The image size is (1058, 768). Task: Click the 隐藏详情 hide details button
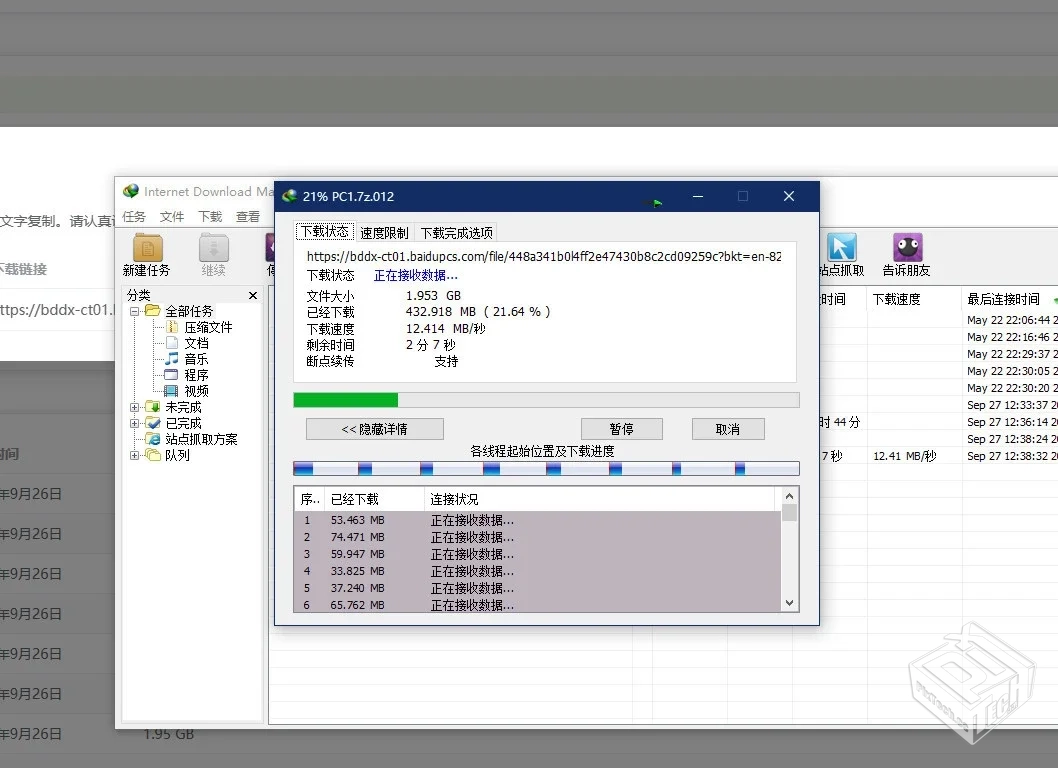374,429
